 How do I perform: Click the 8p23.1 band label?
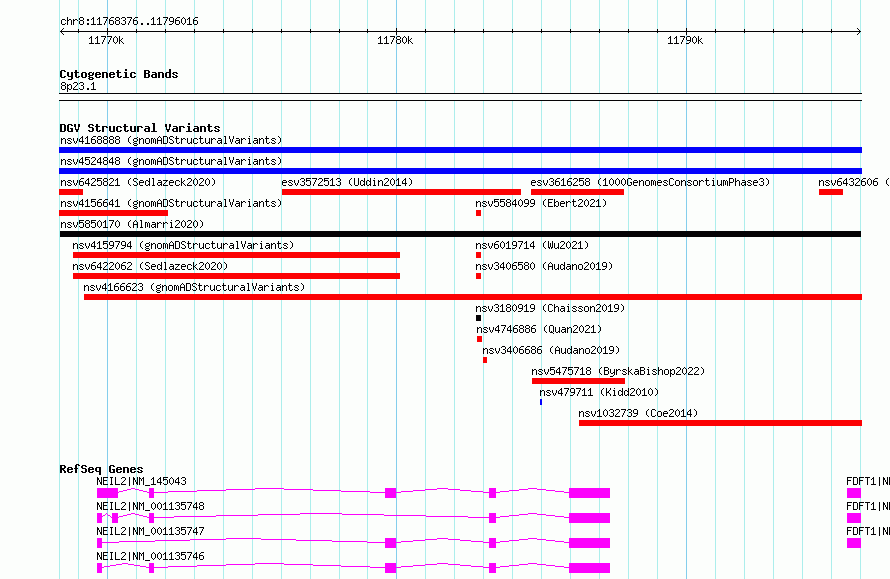click(78, 86)
